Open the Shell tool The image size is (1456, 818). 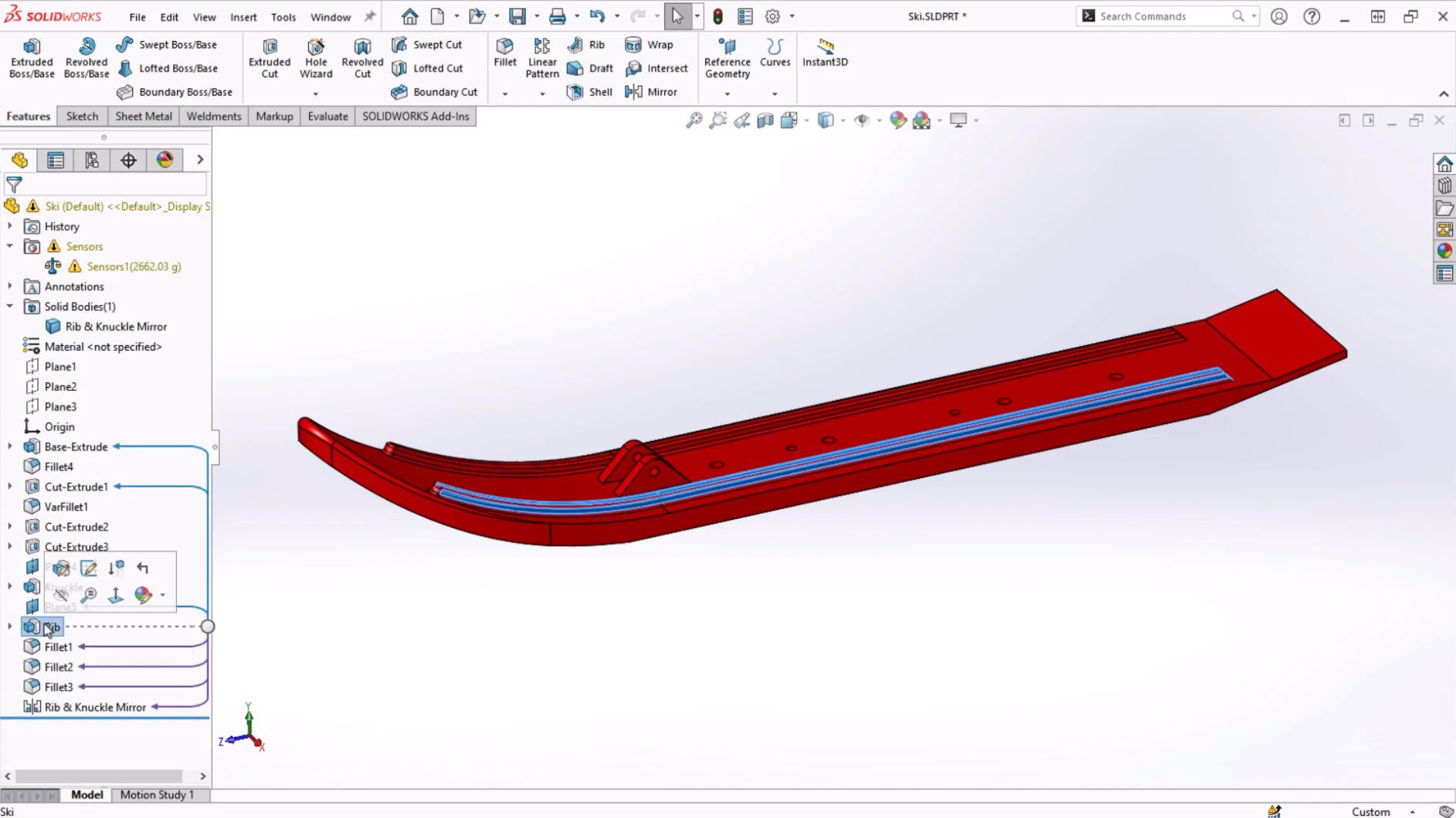(x=589, y=92)
